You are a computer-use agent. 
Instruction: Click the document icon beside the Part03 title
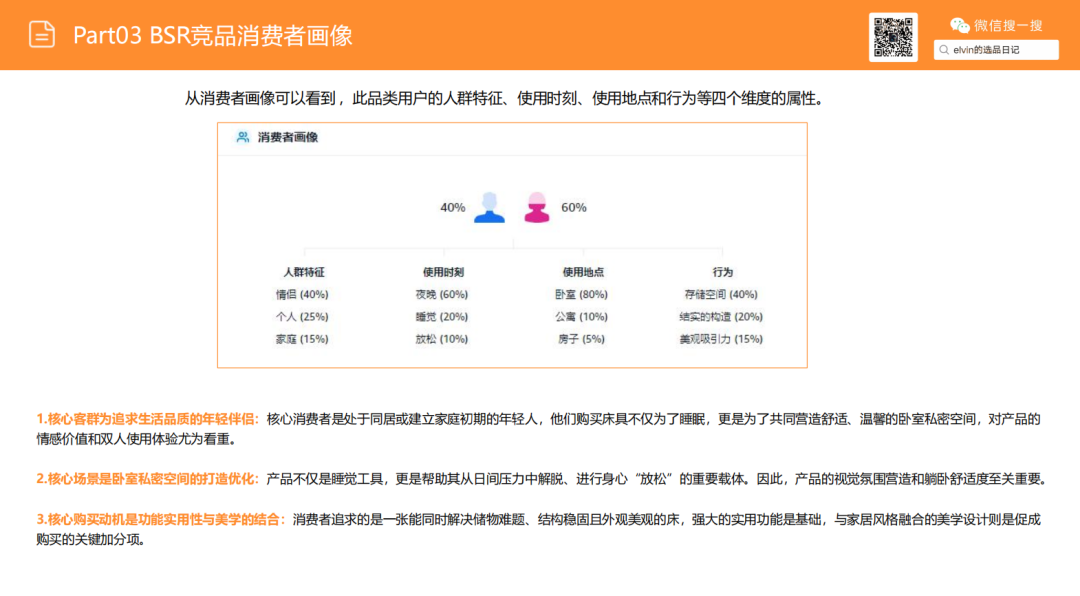point(41,35)
